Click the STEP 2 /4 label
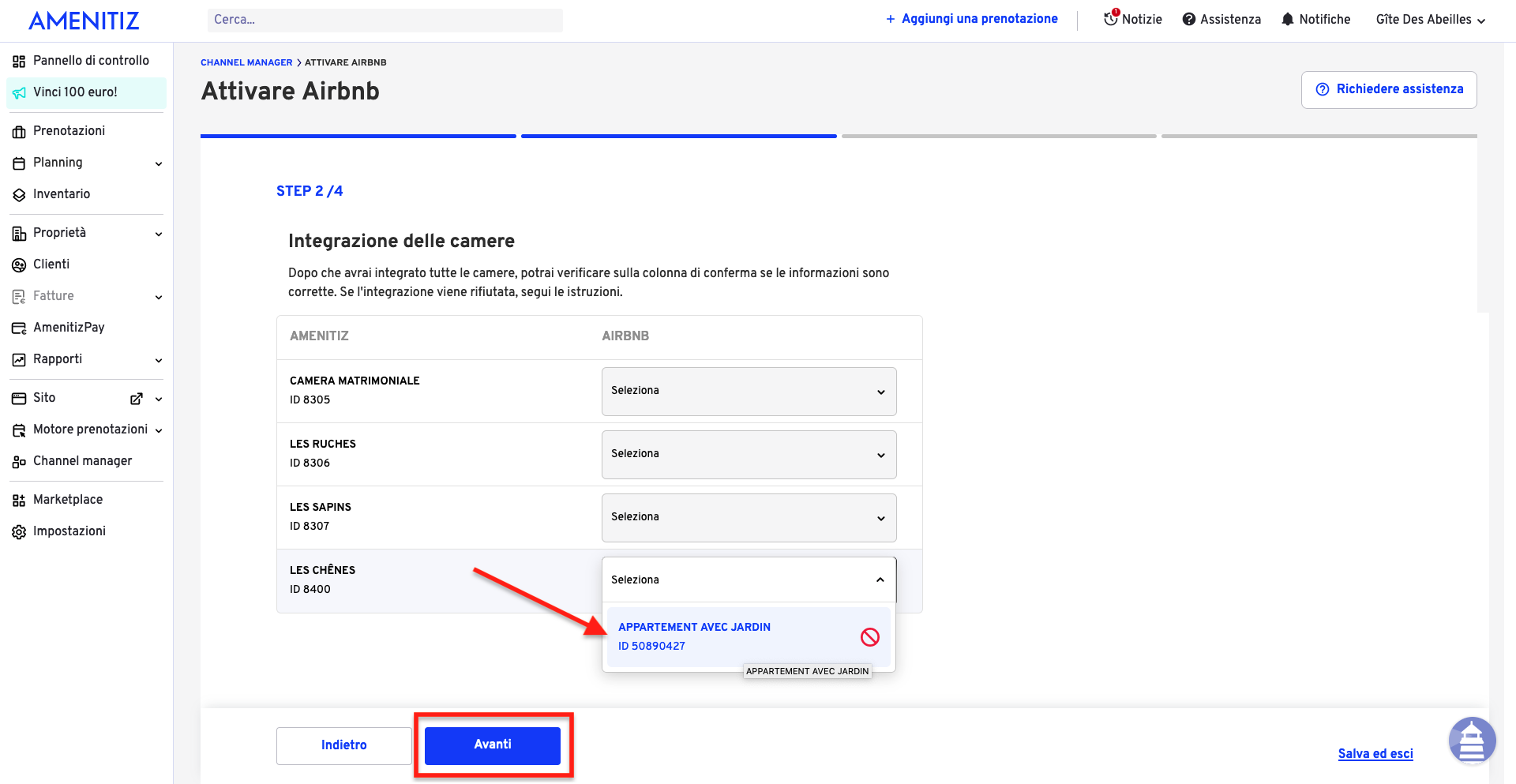The width and height of the screenshot is (1516, 784). pyautogui.click(x=310, y=191)
